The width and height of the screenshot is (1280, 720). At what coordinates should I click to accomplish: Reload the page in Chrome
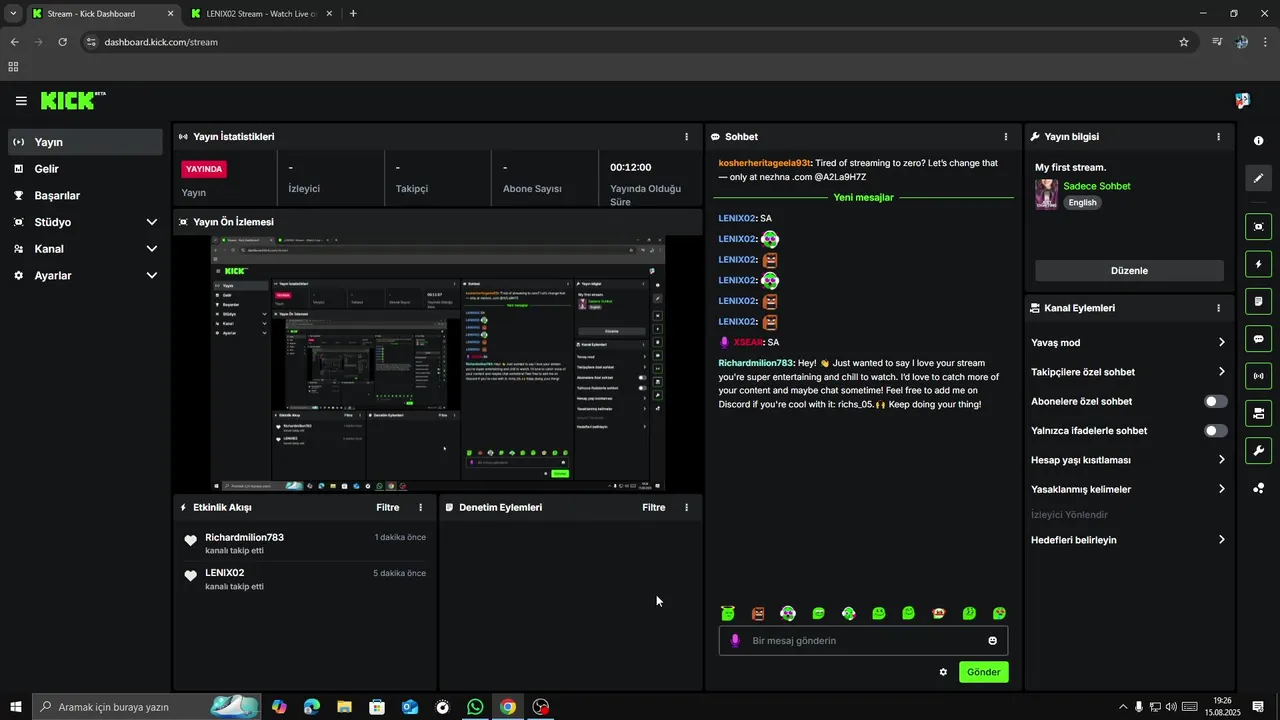62,42
